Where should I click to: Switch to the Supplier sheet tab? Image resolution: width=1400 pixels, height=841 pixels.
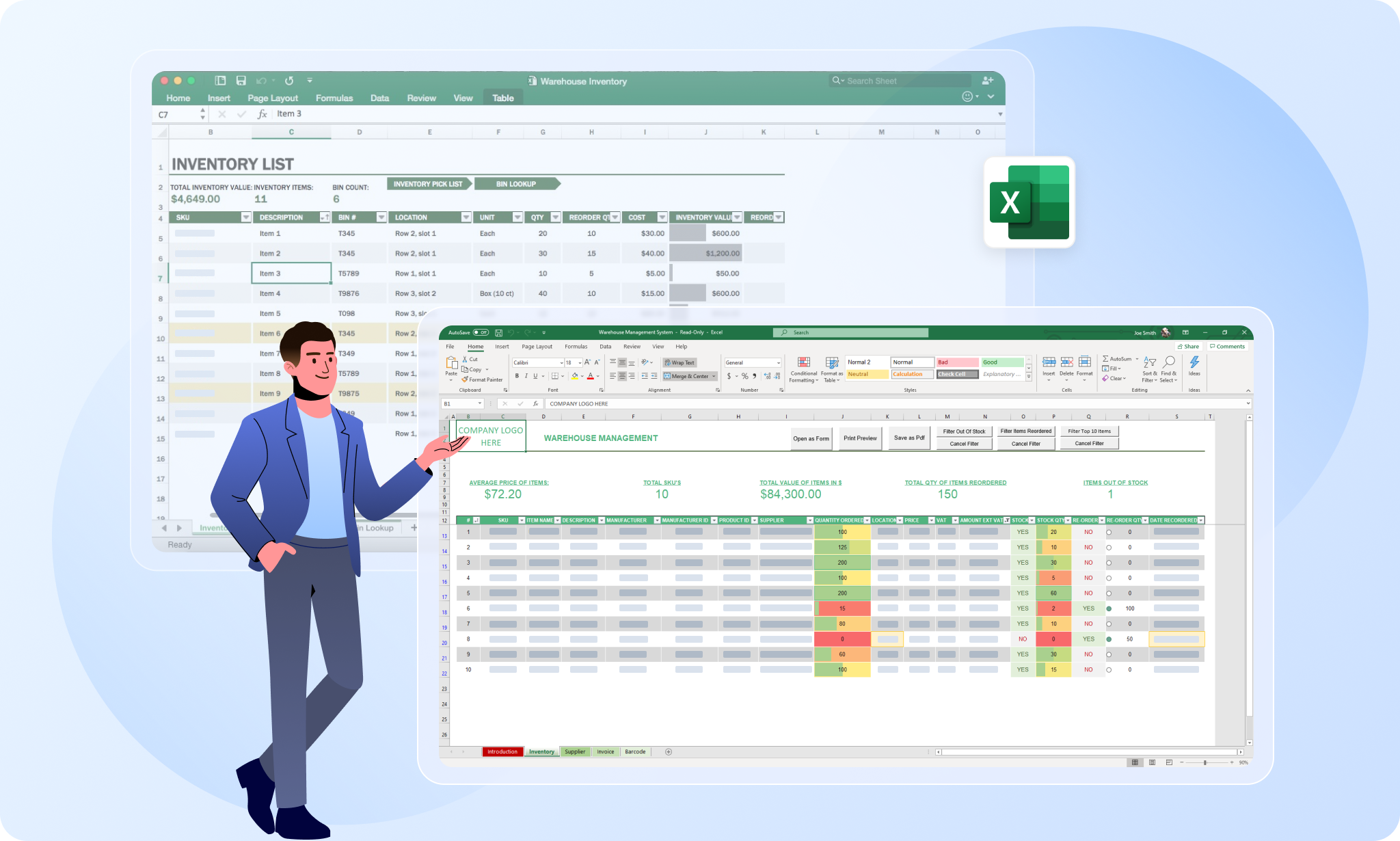click(575, 751)
